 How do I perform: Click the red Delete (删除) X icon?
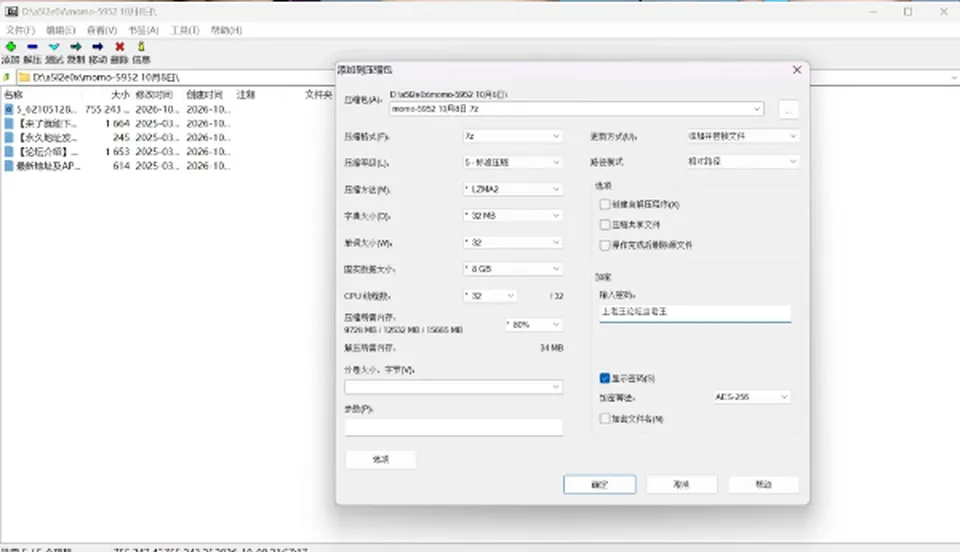[x=119, y=47]
